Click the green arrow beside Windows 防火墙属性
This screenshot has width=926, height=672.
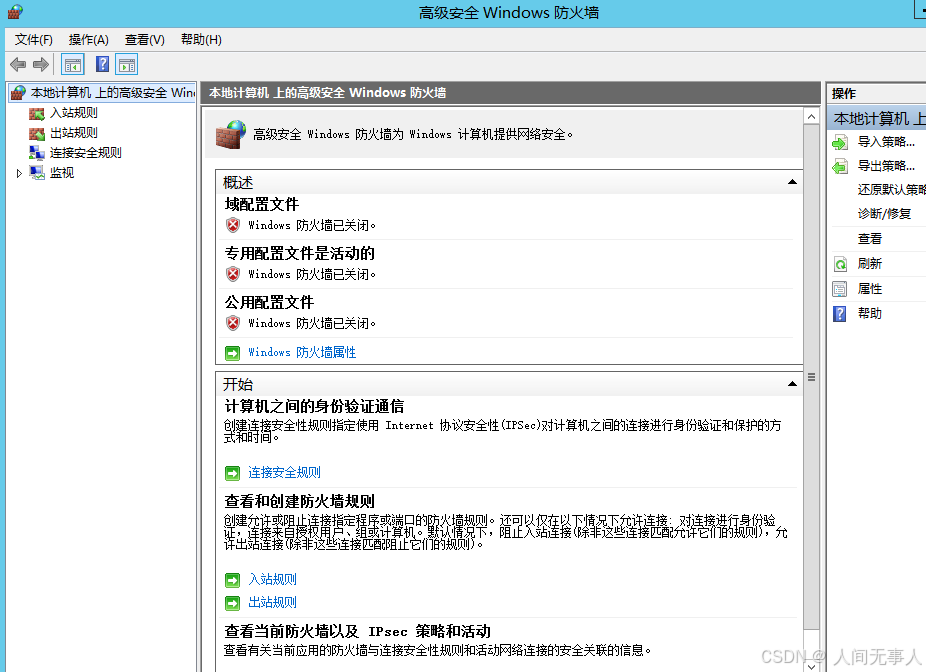coord(233,353)
